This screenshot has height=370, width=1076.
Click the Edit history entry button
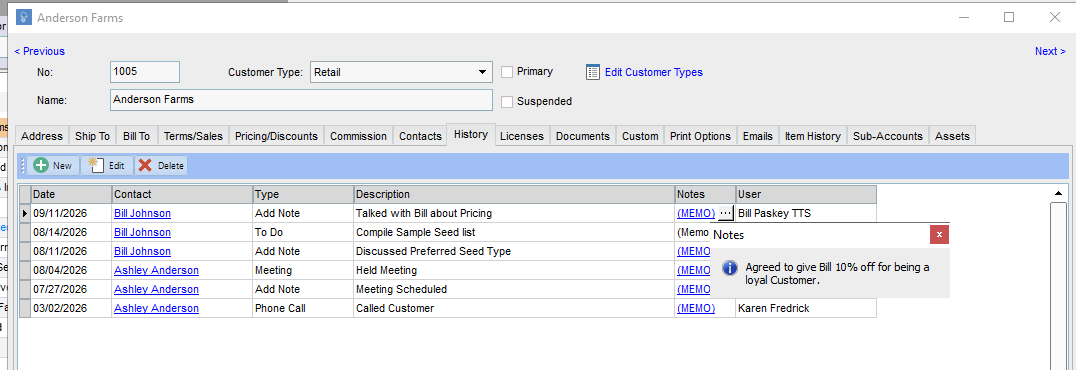(x=107, y=165)
